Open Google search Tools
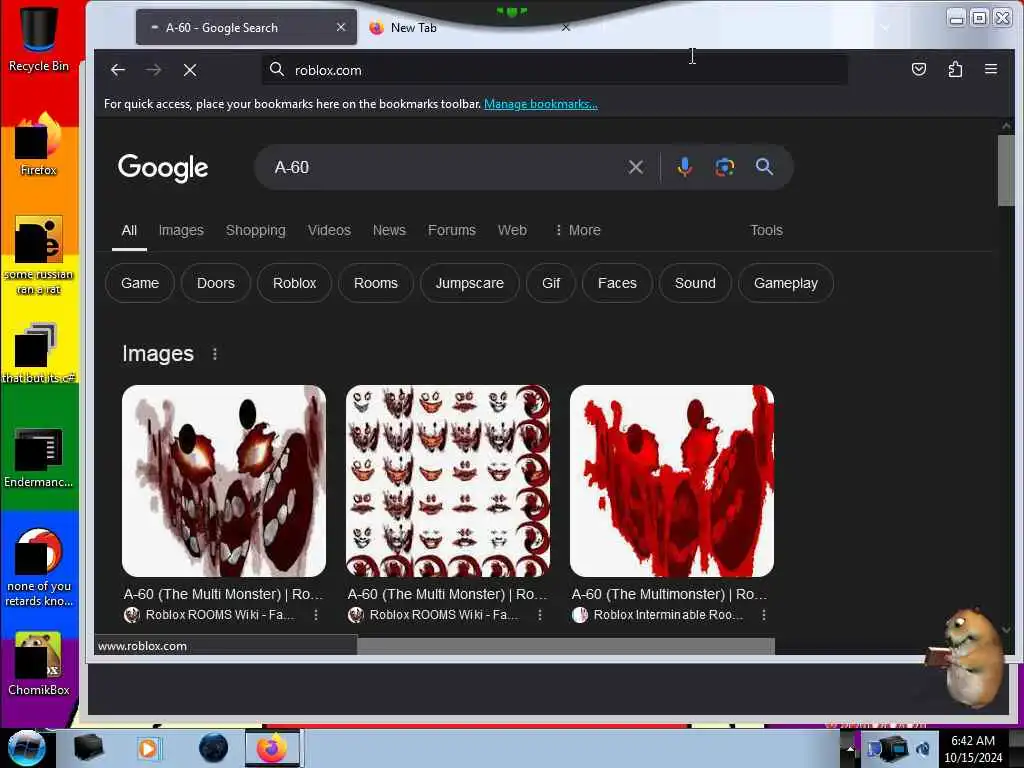1024x768 pixels. (x=766, y=231)
